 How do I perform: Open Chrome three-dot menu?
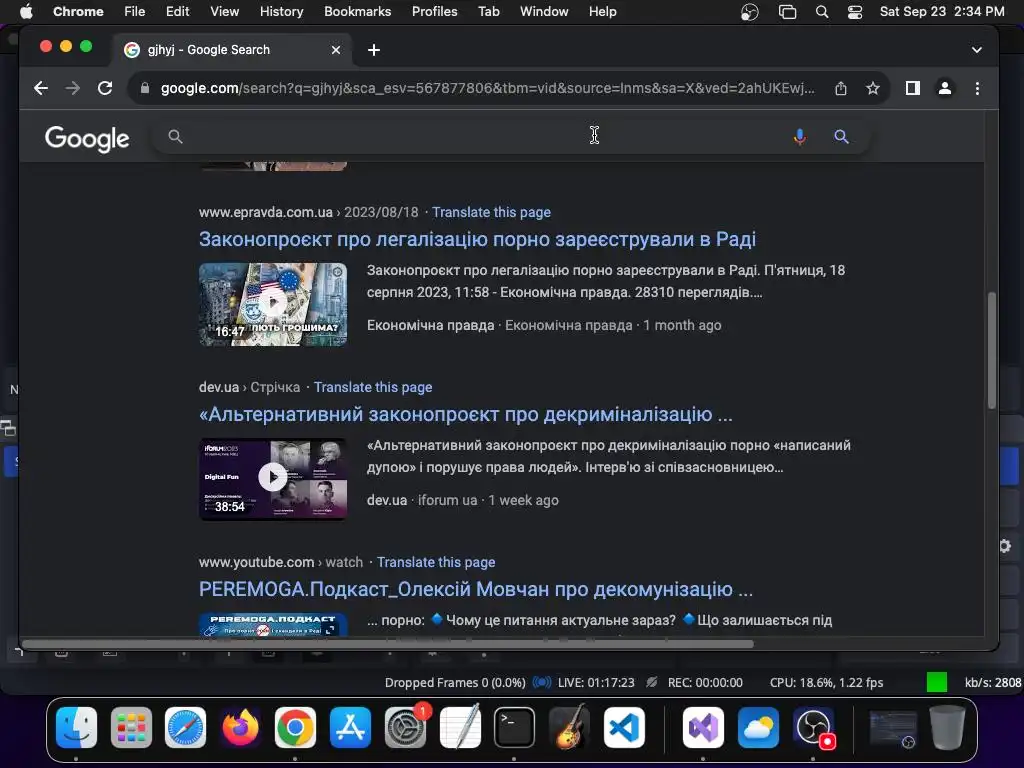point(977,88)
